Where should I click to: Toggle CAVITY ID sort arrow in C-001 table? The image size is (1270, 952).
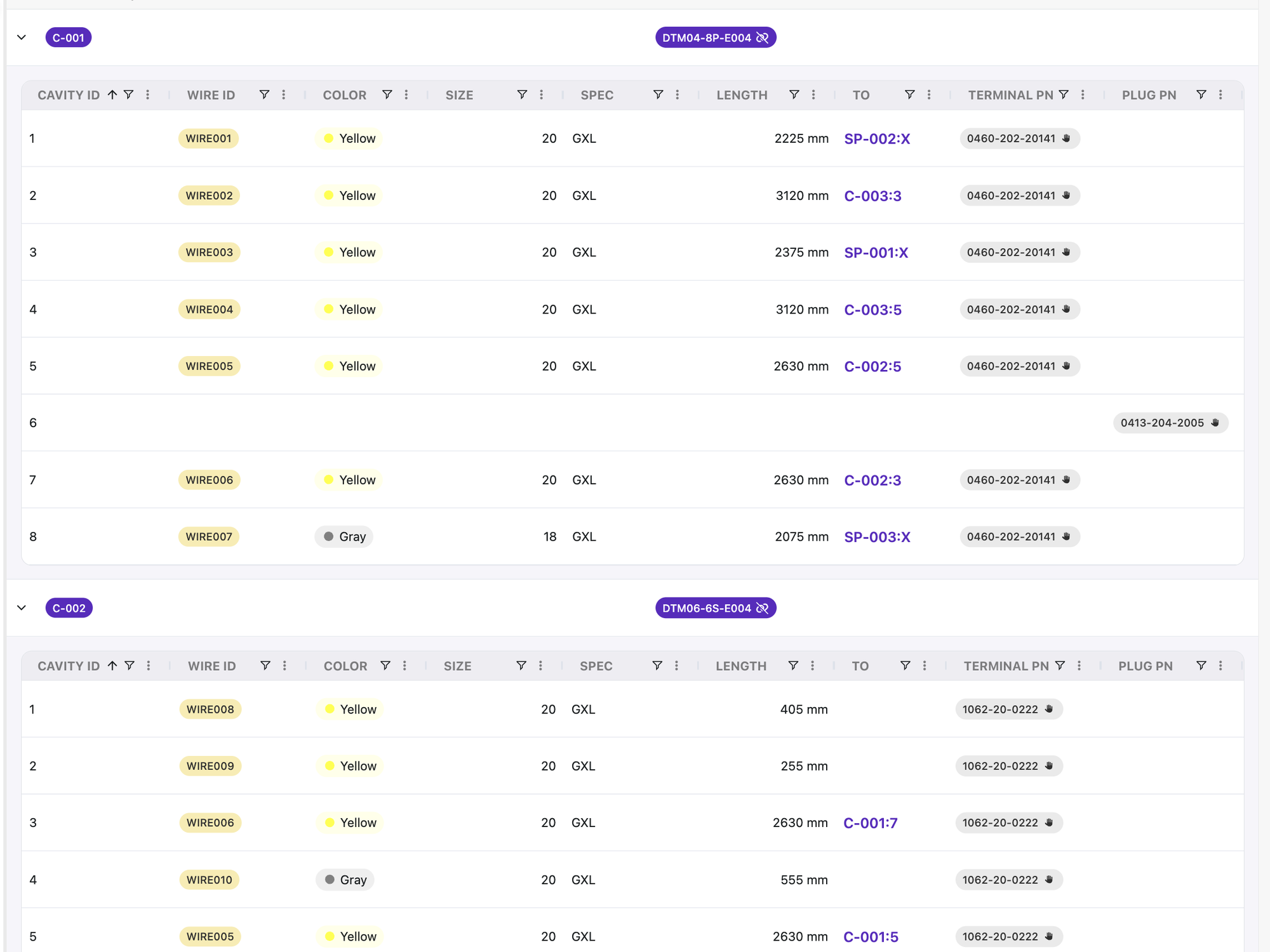coord(112,95)
